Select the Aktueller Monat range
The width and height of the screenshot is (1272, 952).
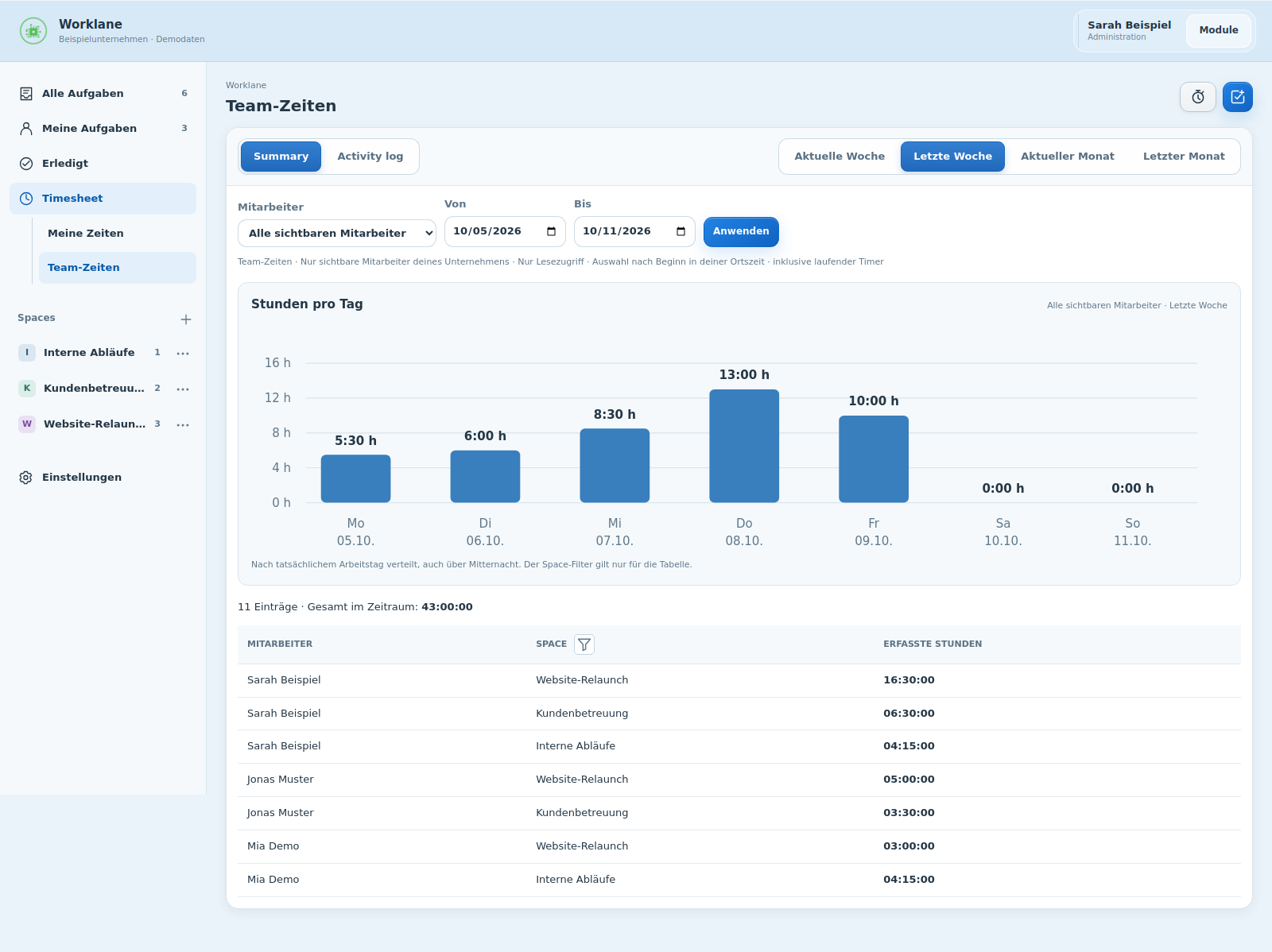1068,157
